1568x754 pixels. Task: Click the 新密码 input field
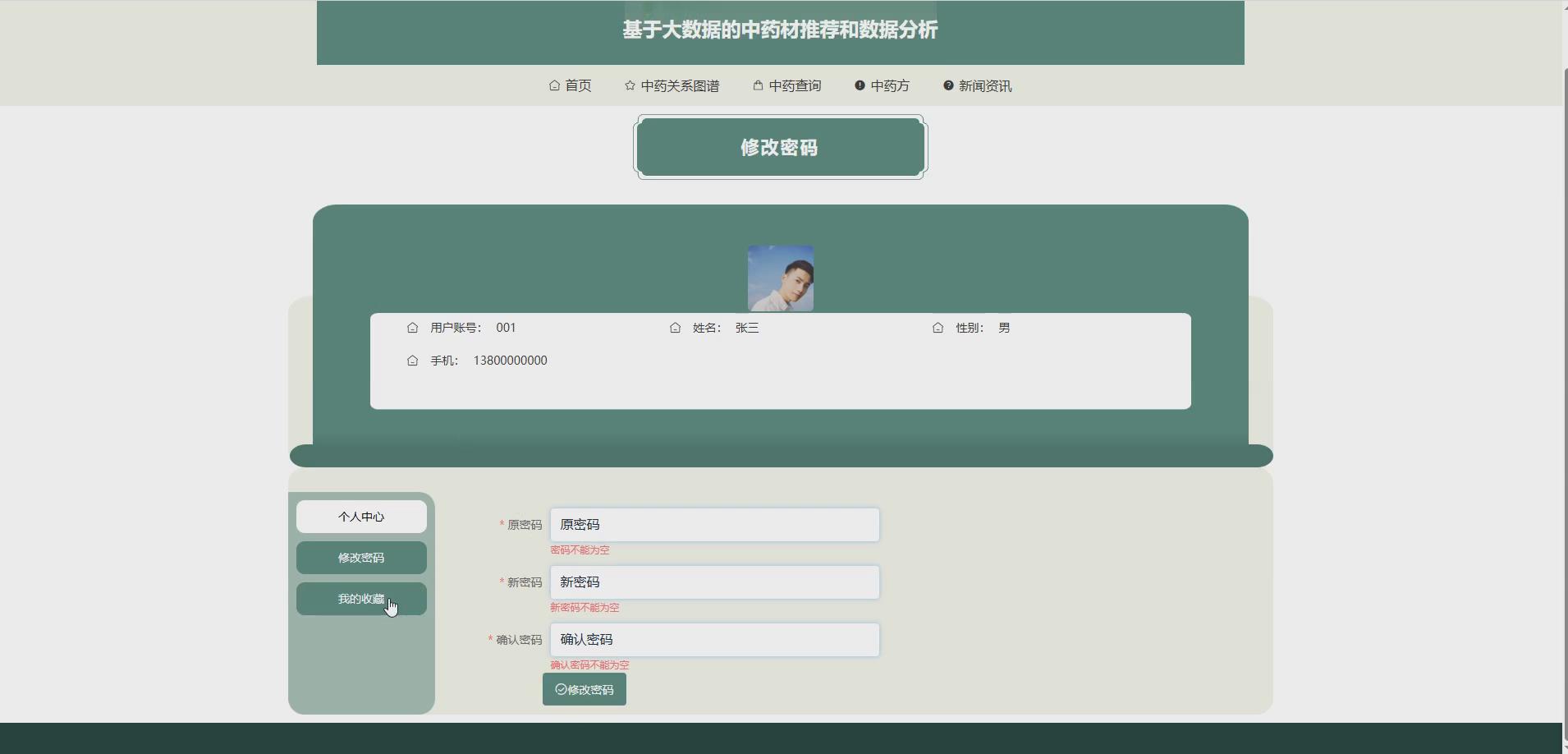(x=714, y=582)
